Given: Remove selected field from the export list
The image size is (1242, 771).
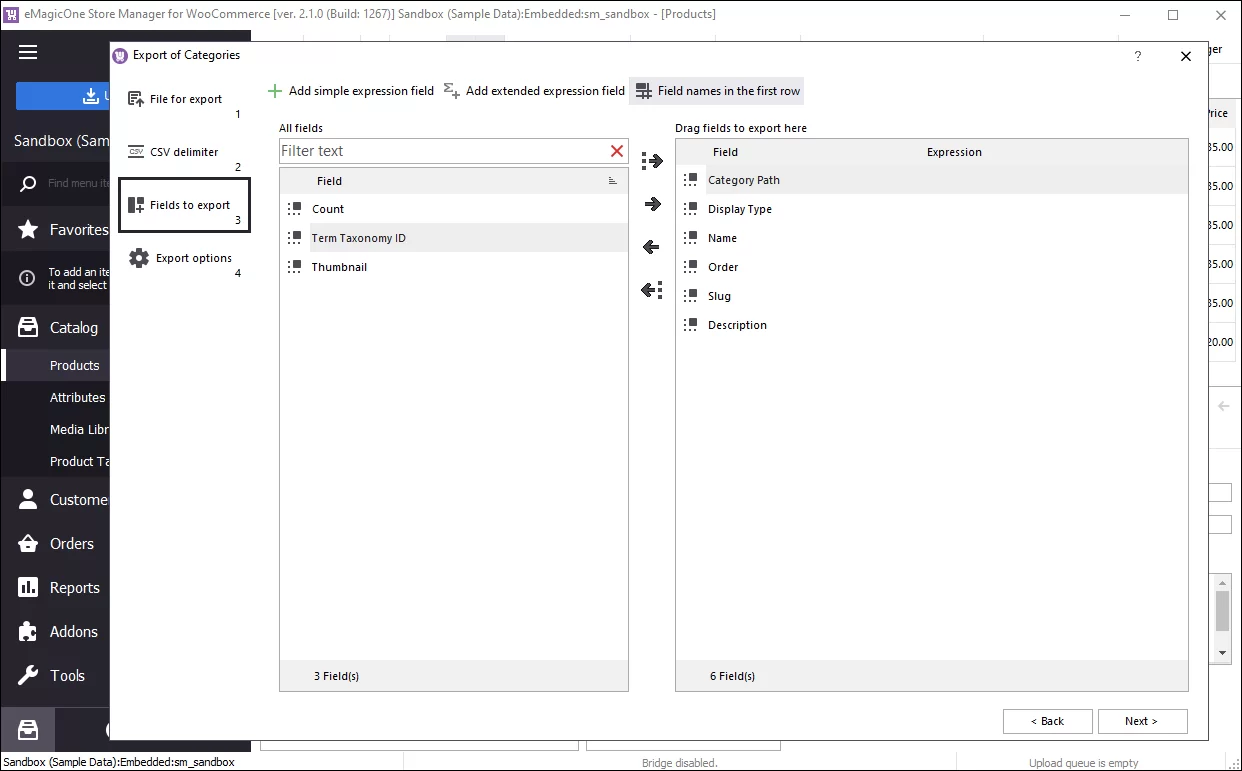Looking at the screenshot, I should (651, 246).
